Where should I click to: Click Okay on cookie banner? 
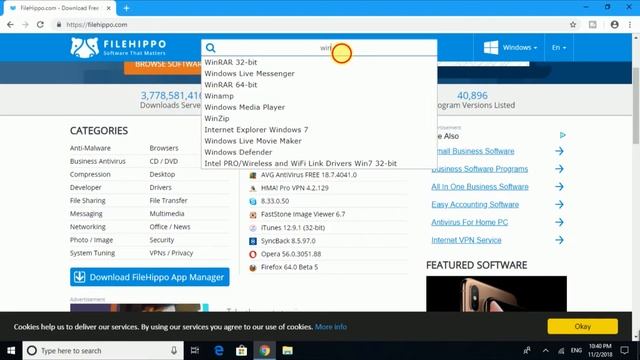click(x=582, y=327)
